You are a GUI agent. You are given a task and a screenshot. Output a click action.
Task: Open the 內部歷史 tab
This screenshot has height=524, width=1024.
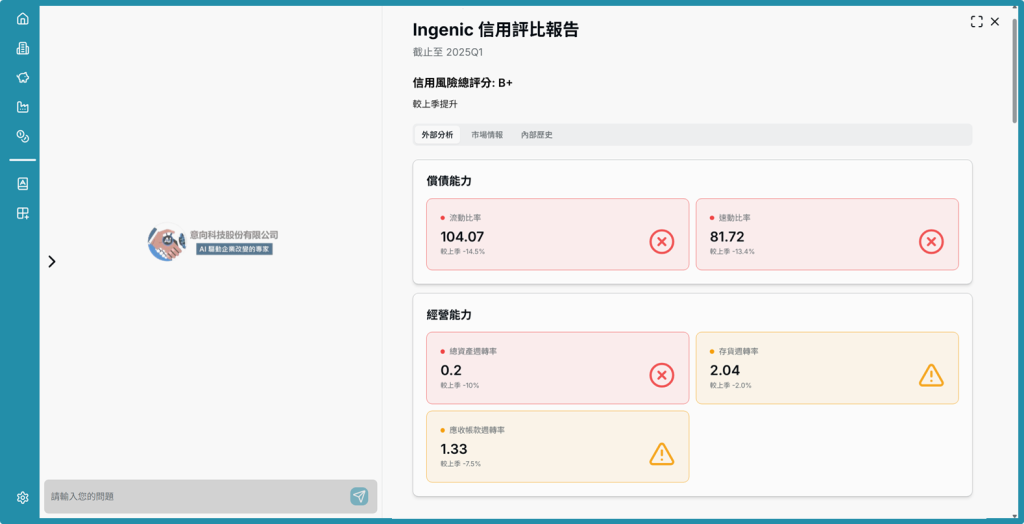pyautogui.click(x=536, y=135)
